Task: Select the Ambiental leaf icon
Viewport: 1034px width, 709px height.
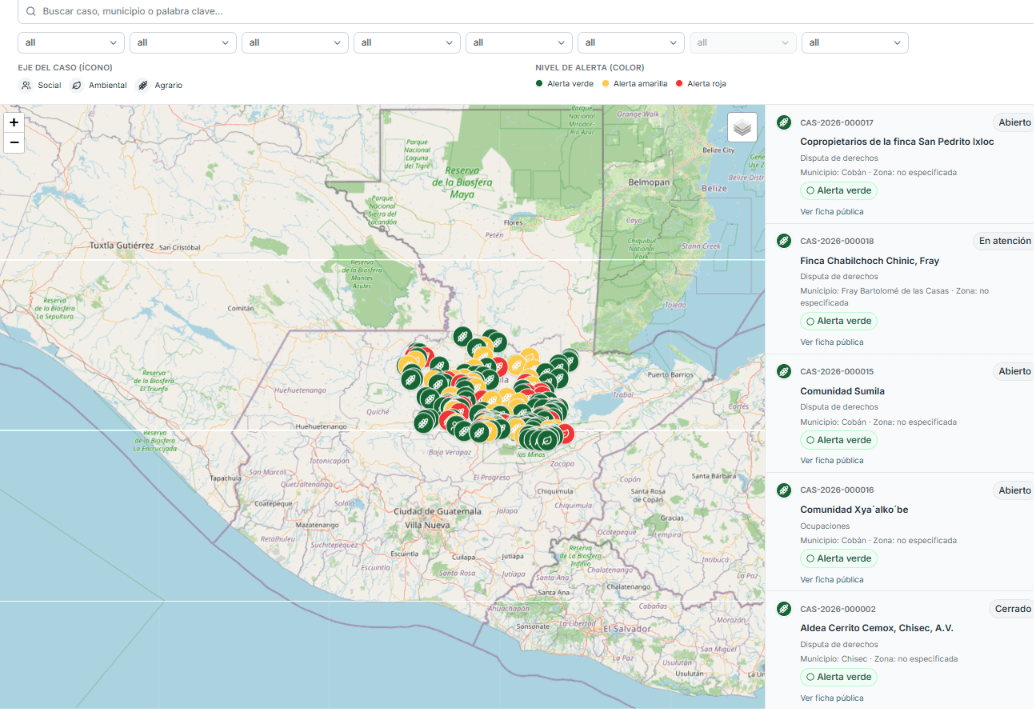Action: click(77, 85)
